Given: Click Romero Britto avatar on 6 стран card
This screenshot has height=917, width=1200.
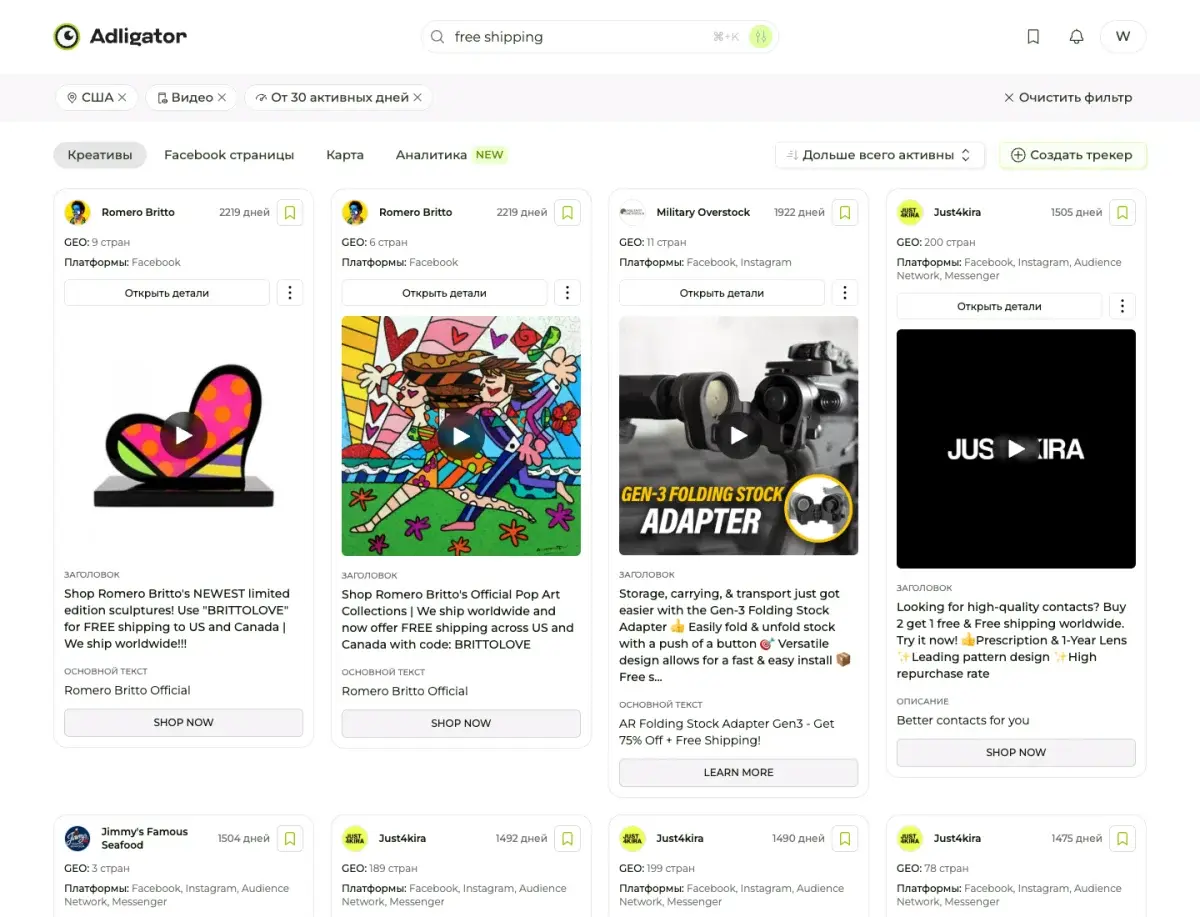Looking at the screenshot, I should pyautogui.click(x=355, y=212).
